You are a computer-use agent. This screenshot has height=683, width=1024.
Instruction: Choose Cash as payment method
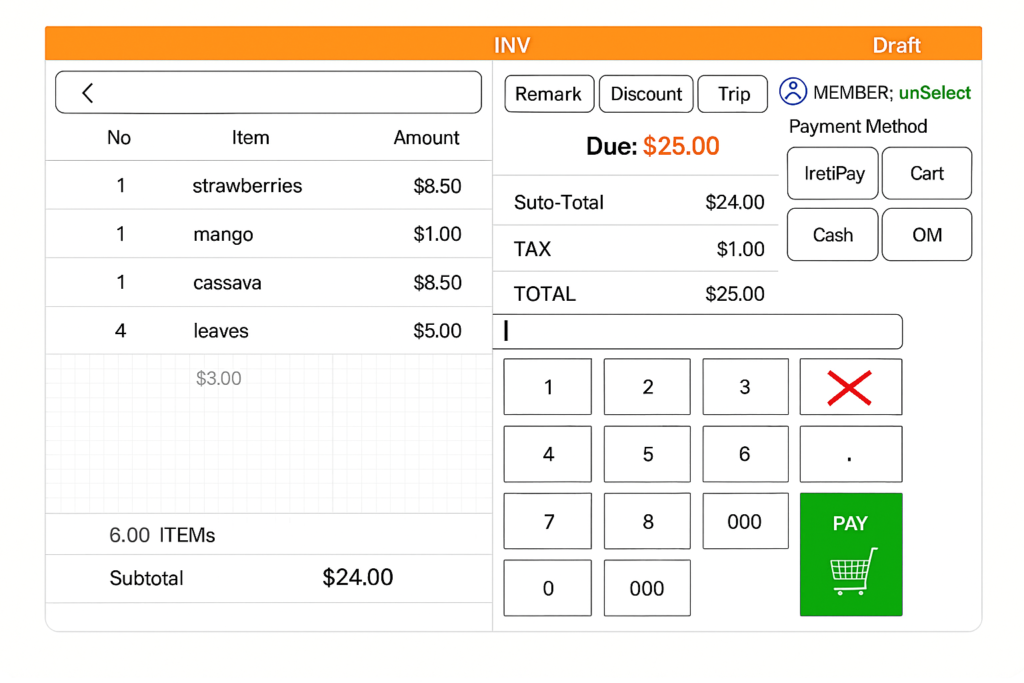coord(833,235)
